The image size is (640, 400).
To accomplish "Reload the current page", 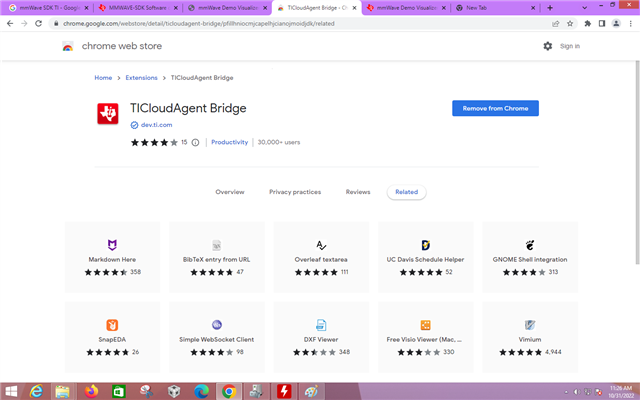I will [38, 24].
